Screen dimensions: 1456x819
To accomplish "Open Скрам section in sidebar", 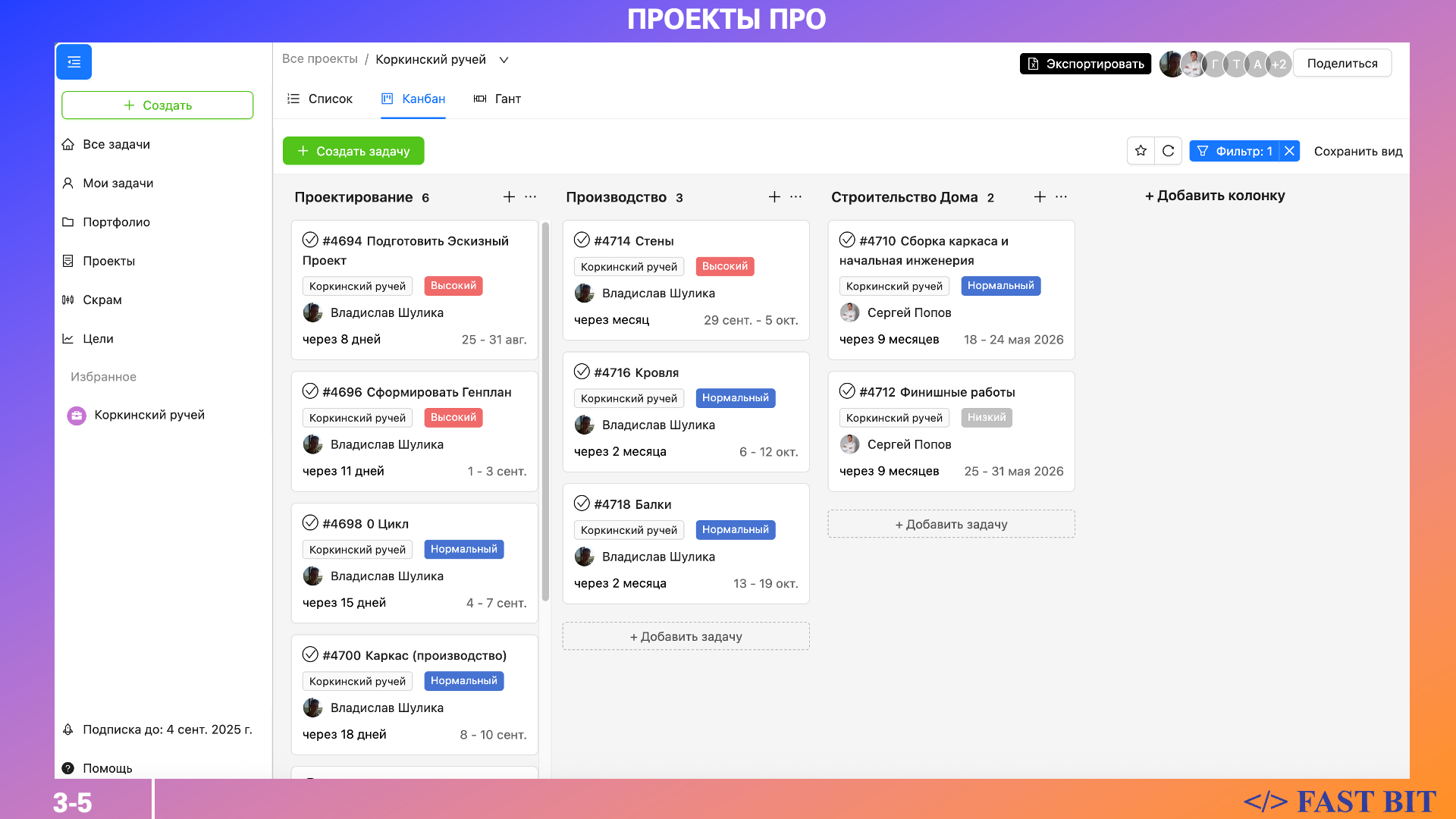I will click(x=102, y=300).
